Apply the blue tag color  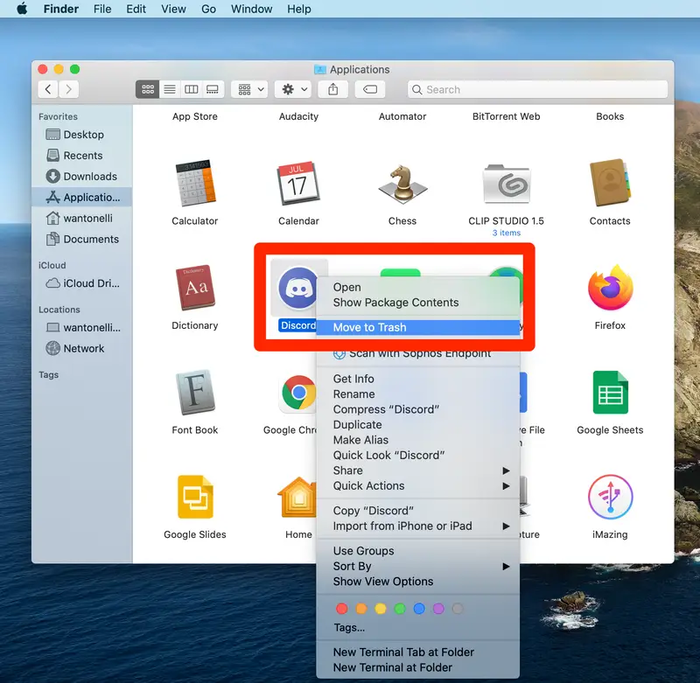419,608
